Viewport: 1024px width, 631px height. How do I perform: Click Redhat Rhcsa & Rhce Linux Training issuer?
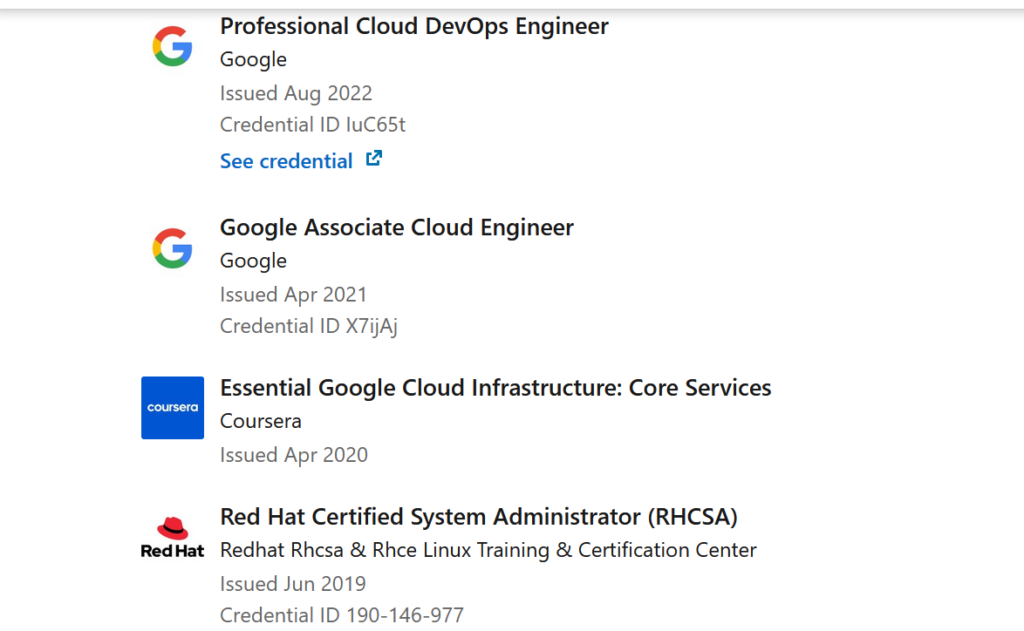[x=488, y=550]
